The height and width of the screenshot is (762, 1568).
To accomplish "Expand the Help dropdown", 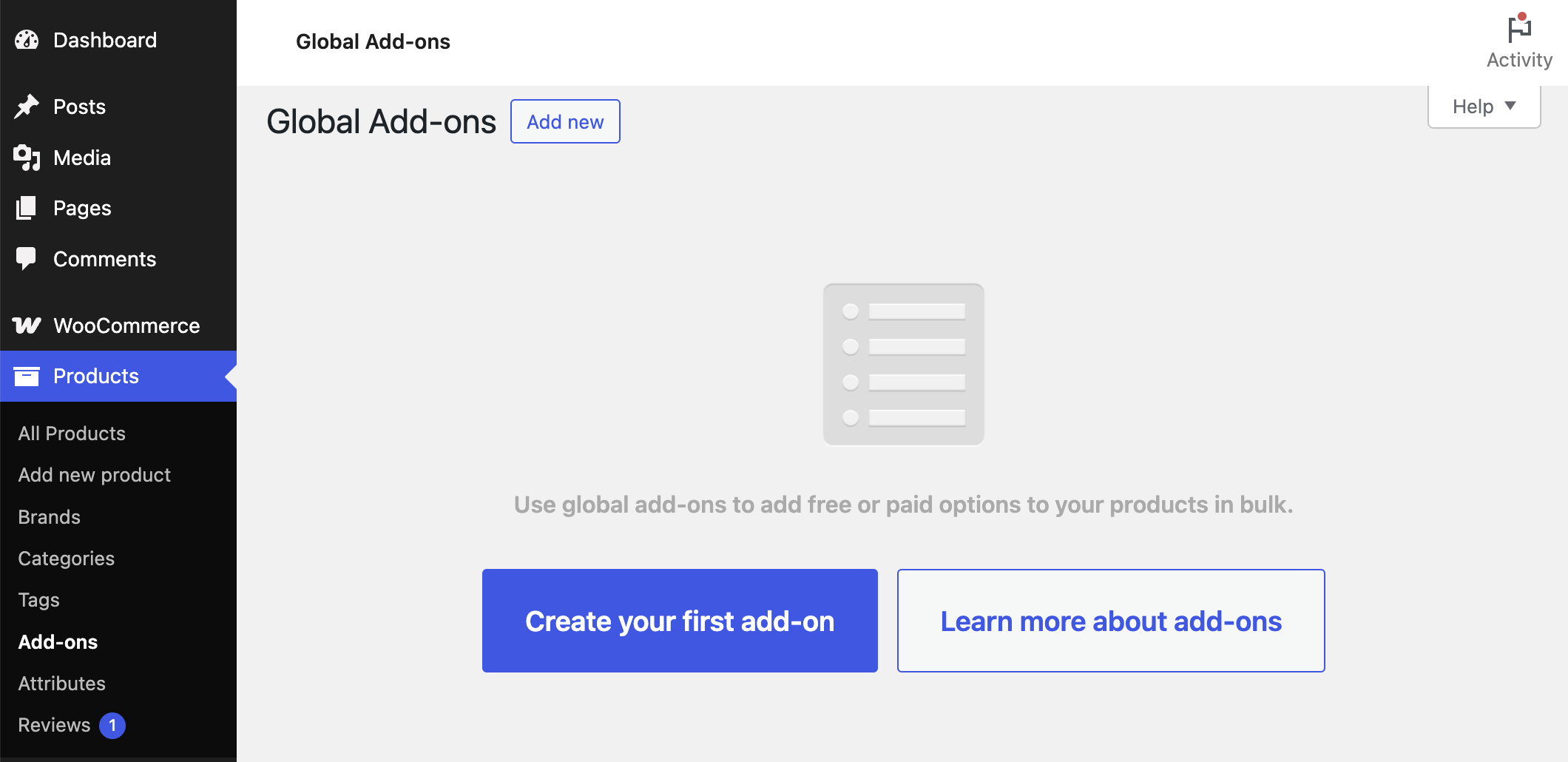I will (x=1483, y=106).
